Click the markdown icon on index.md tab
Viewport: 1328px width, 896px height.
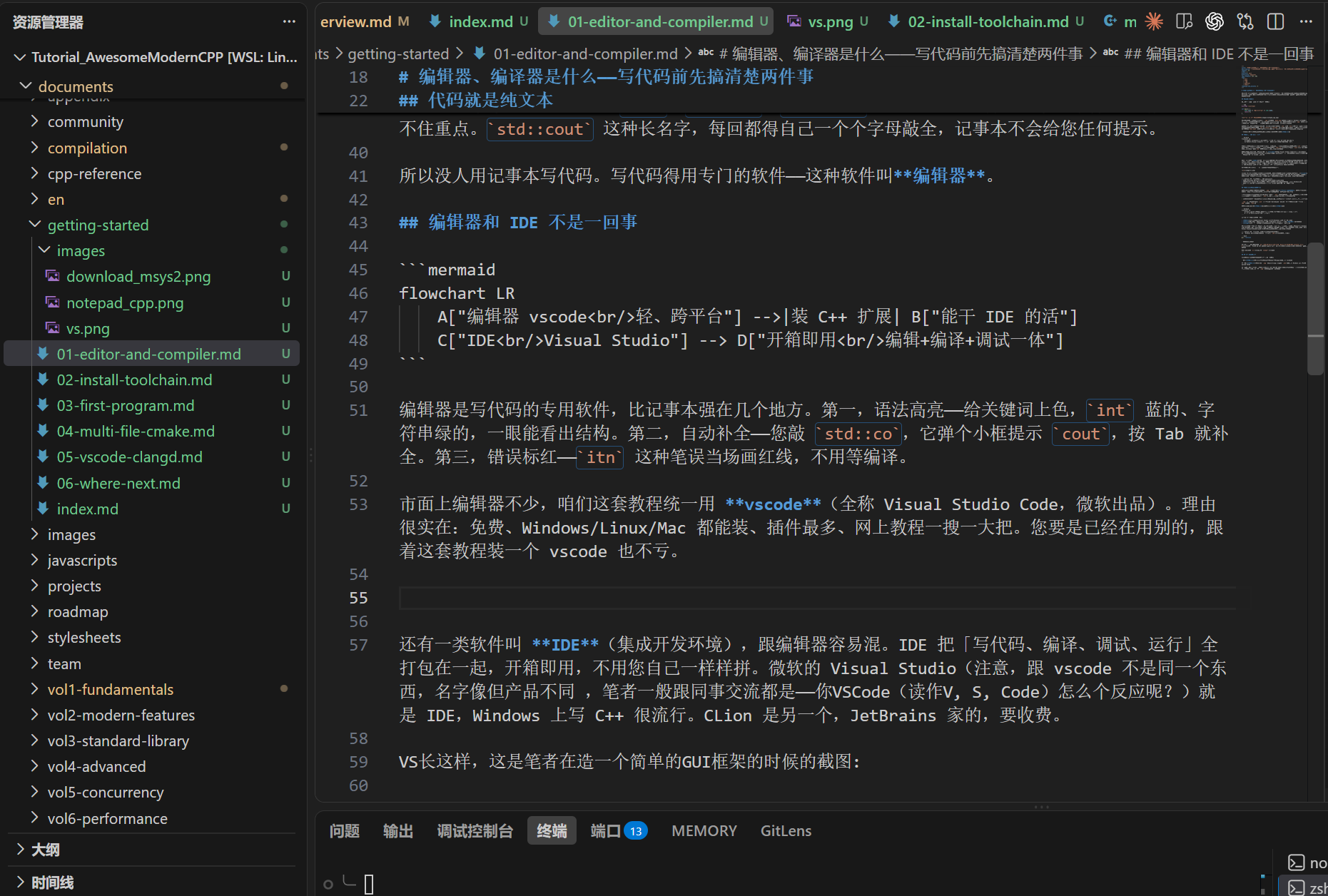[x=435, y=21]
